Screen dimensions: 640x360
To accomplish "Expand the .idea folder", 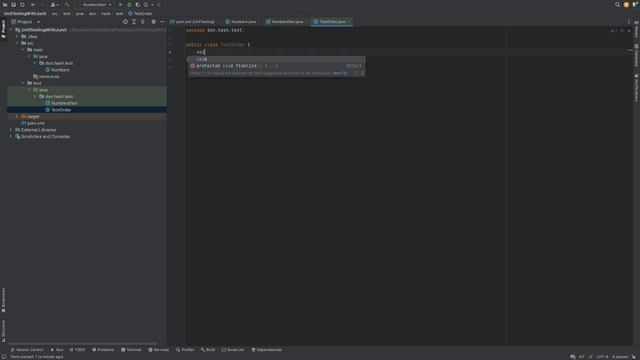I will click(17, 36).
